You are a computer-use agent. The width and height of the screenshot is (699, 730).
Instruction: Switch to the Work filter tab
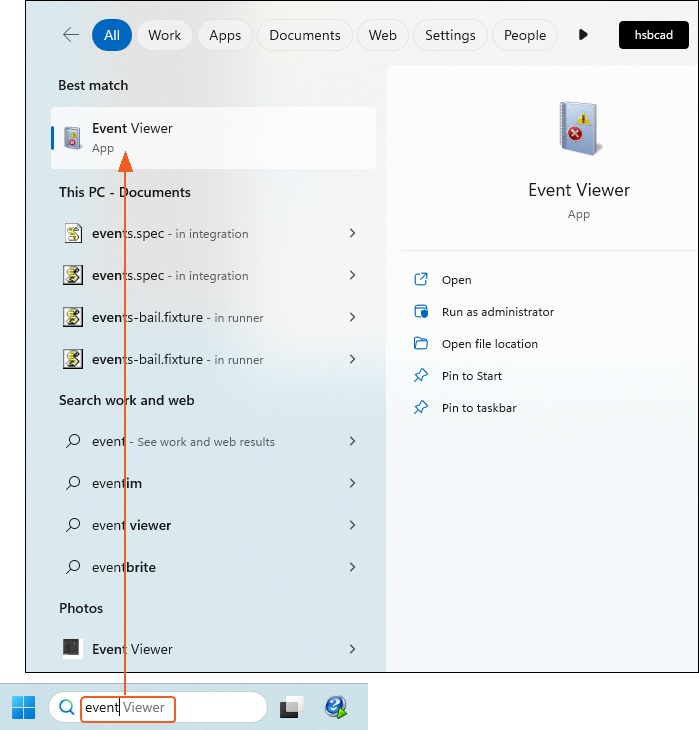coord(164,35)
